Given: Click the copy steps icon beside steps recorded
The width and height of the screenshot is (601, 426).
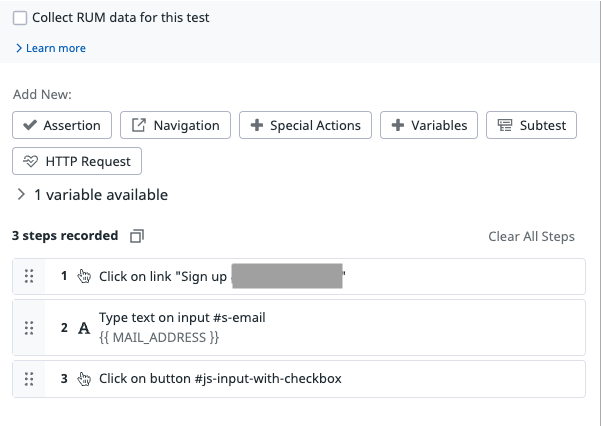Looking at the screenshot, I should point(137,236).
